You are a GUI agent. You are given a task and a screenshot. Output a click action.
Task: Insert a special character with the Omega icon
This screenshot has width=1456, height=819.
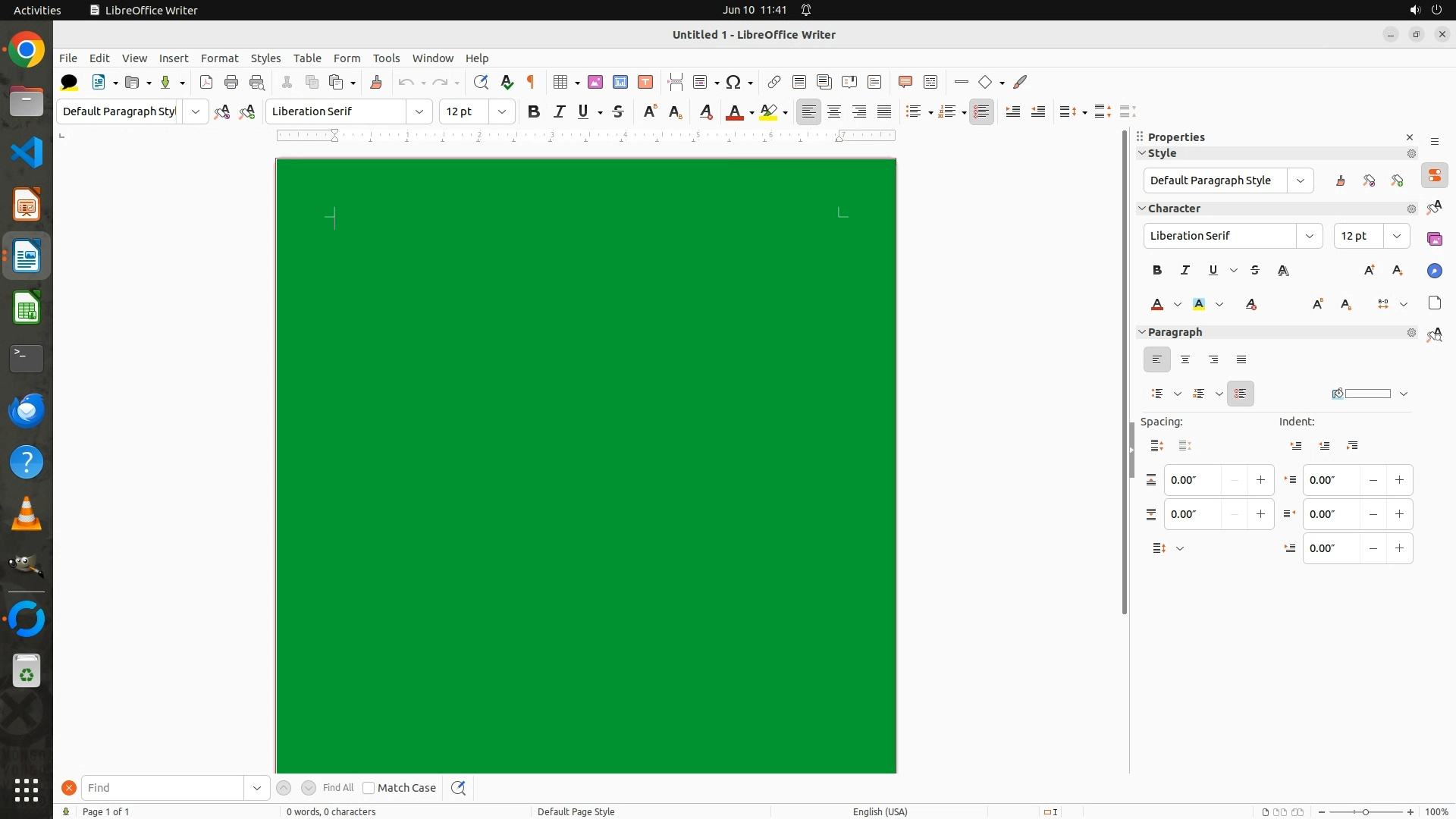pos(733,82)
